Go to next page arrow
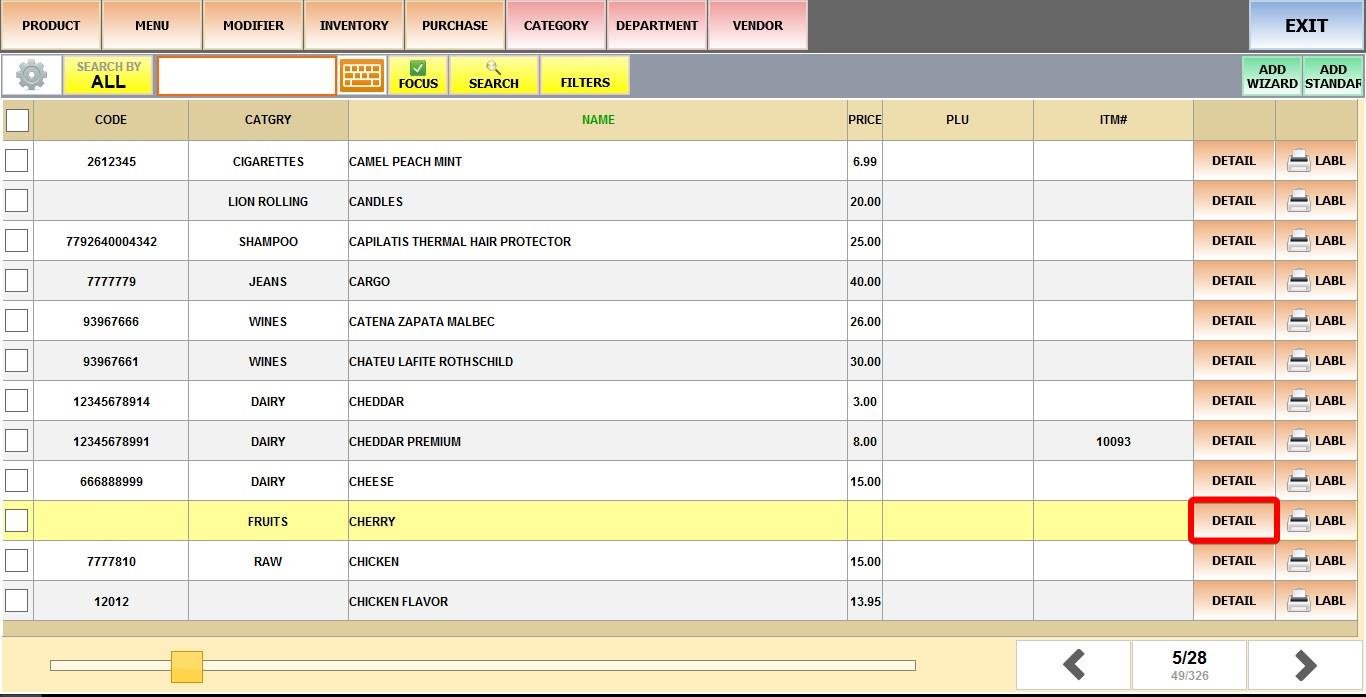The width and height of the screenshot is (1366, 697). tap(1304, 665)
